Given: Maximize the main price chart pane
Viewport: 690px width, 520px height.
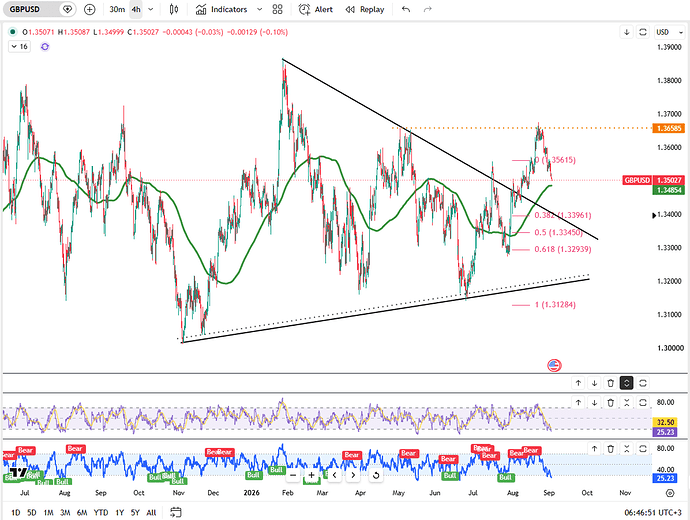Looking at the screenshot, I should click(643, 32).
